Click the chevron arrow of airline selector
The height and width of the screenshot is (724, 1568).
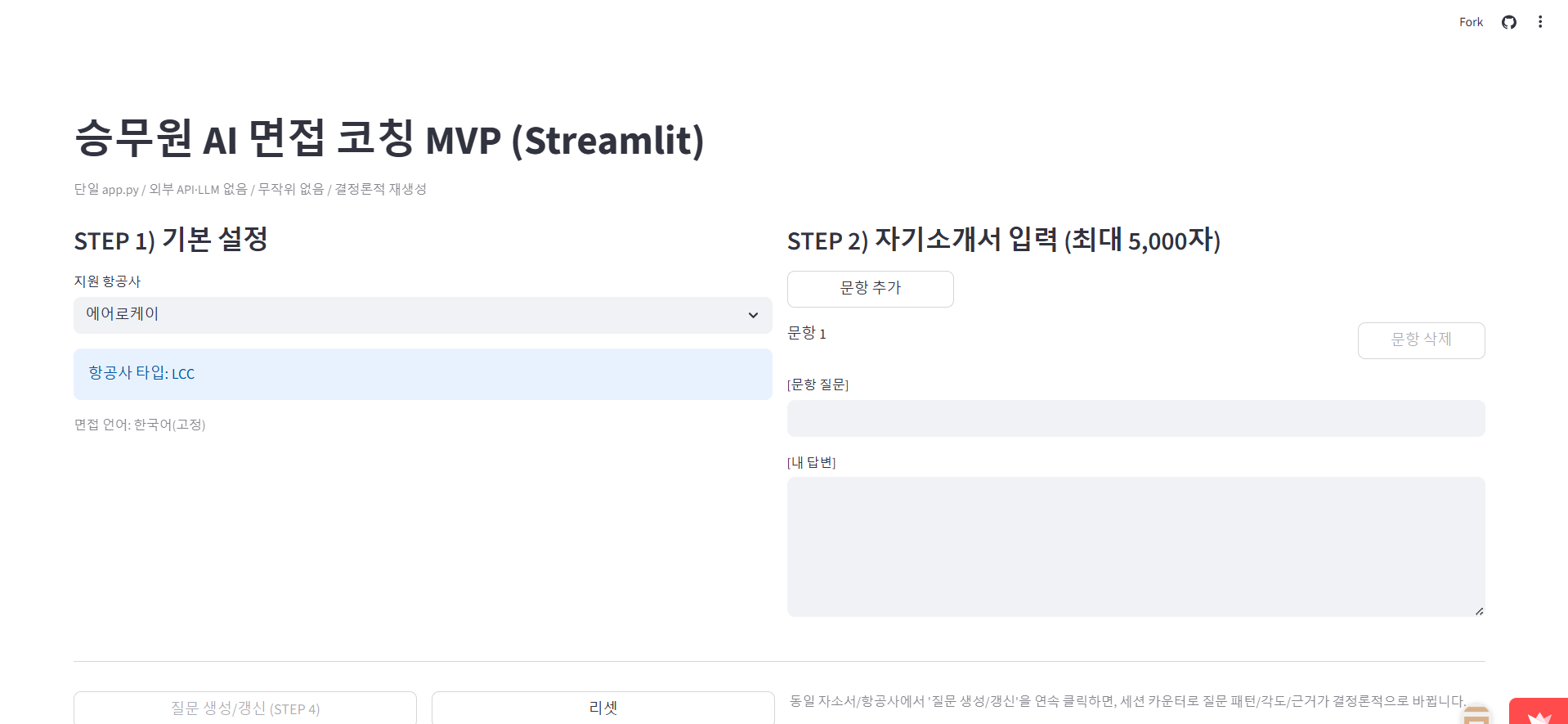[753, 315]
